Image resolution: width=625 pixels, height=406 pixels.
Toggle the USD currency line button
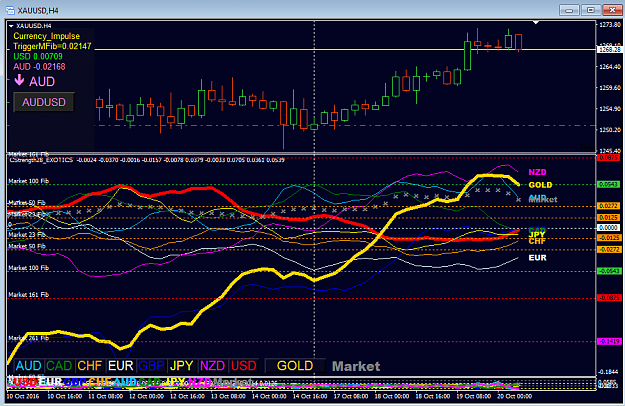pyautogui.click(x=244, y=366)
